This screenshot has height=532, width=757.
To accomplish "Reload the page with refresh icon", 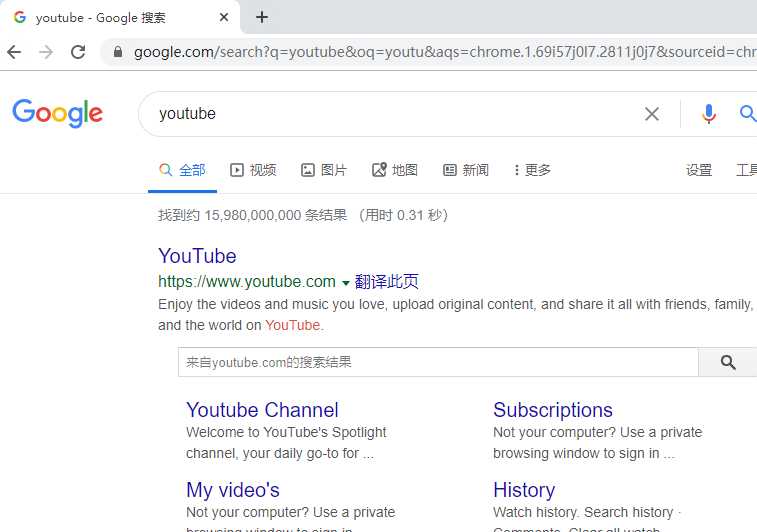I will pyautogui.click(x=78, y=52).
